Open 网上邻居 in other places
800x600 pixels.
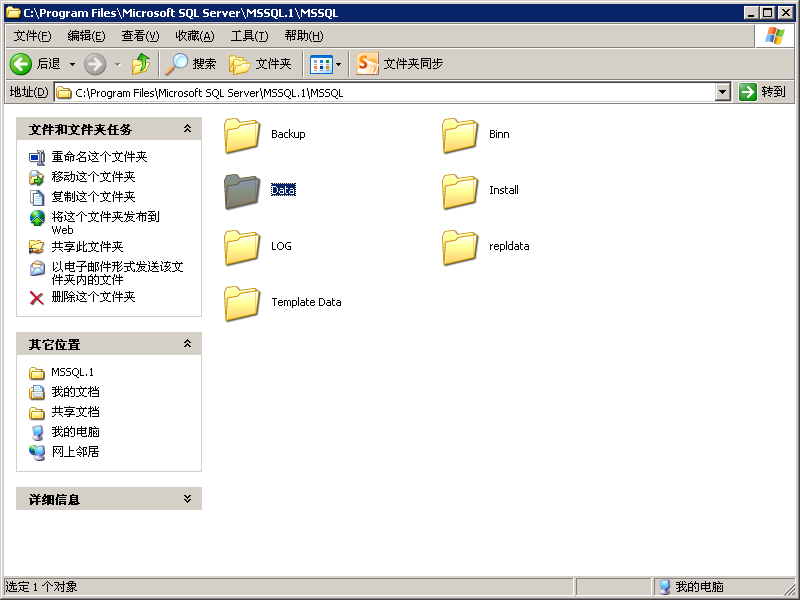click(75, 452)
